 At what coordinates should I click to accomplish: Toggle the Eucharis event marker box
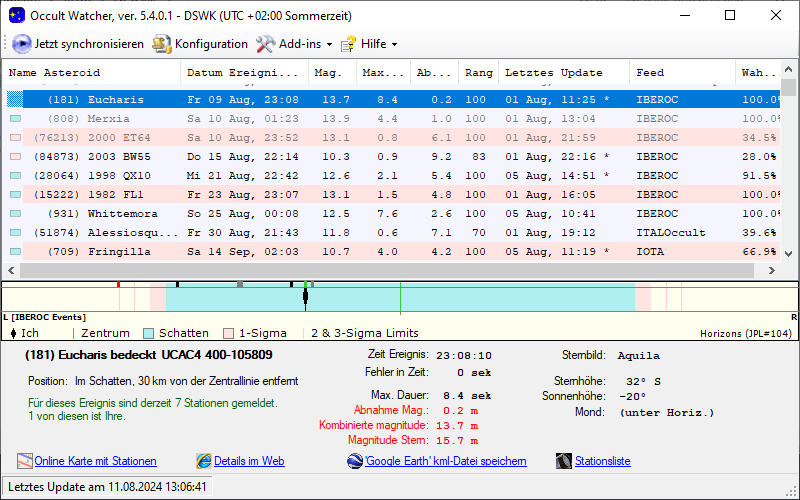point(15,100)
